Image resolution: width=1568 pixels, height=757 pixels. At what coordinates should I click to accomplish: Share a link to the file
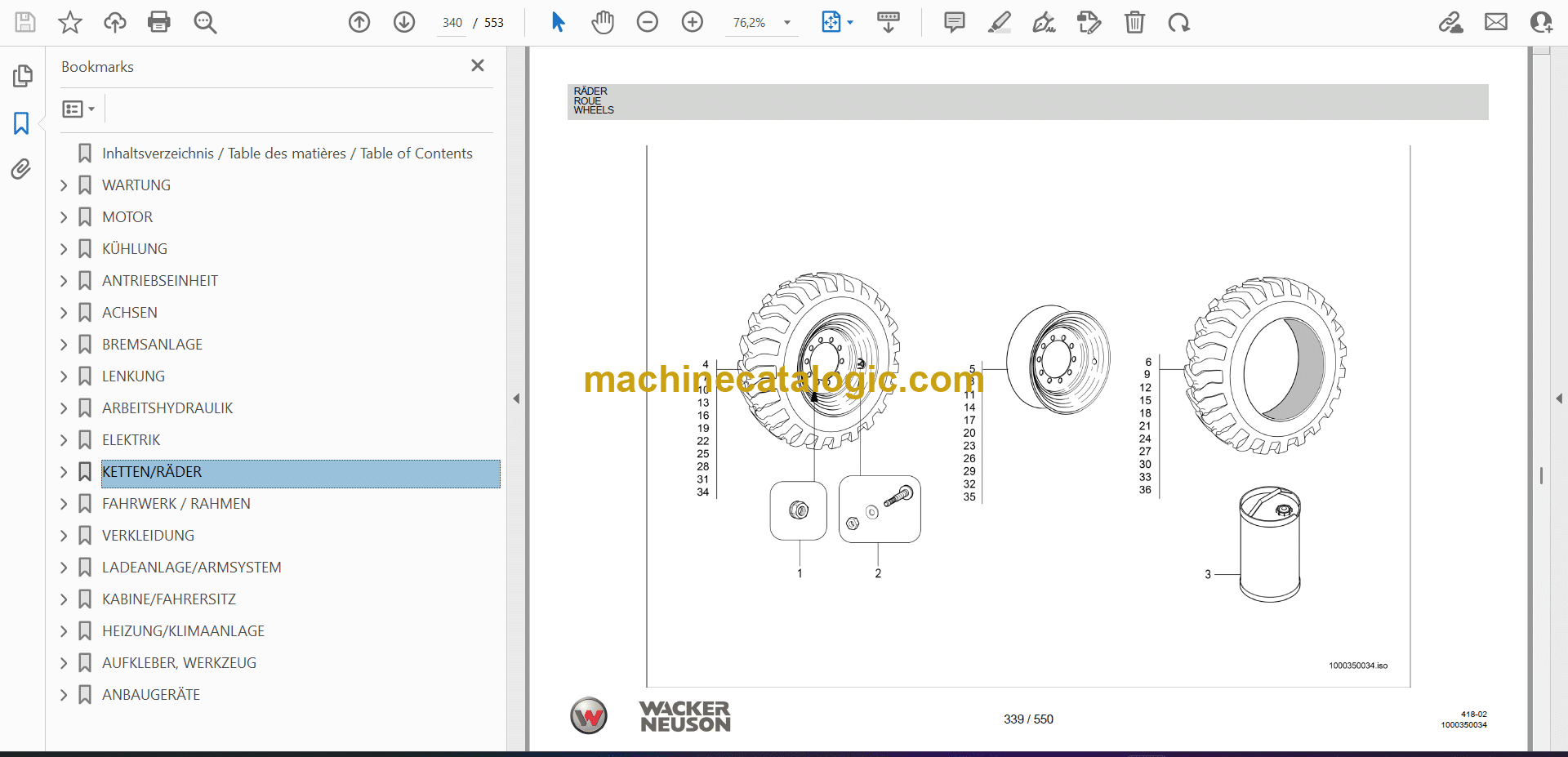click(x=1451, y=22)
